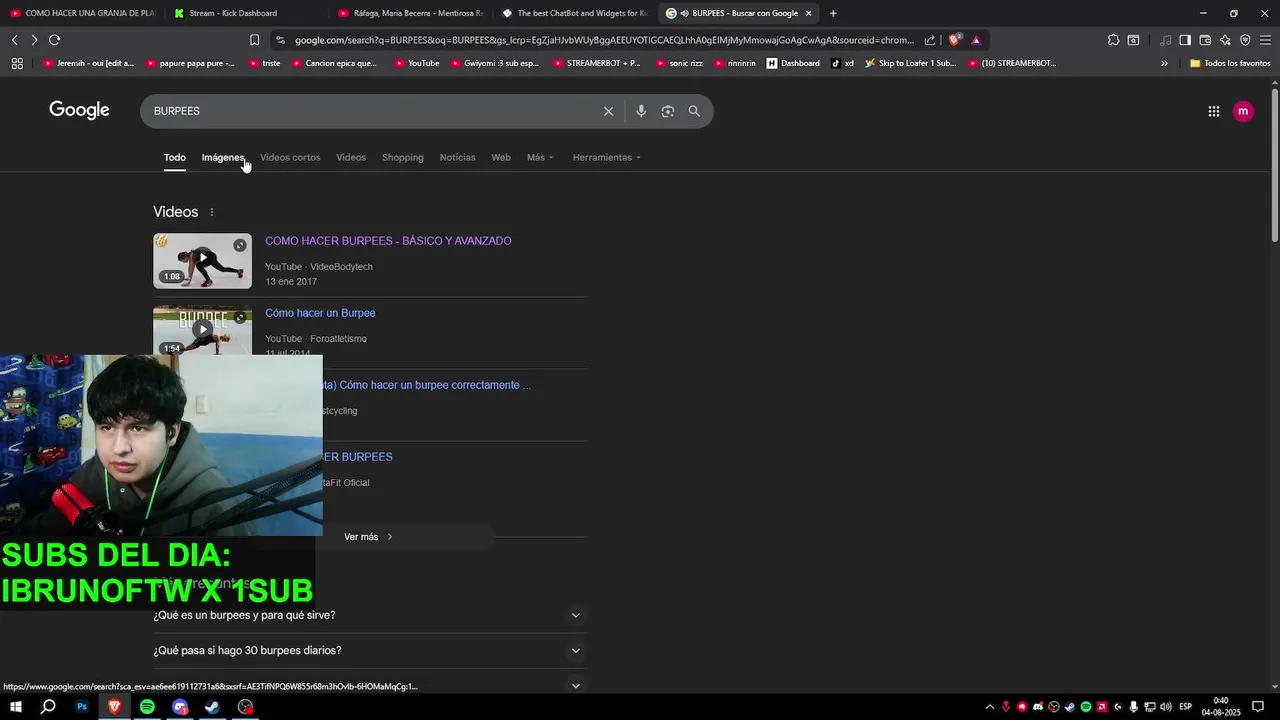Viewport: 1280px width, 720px height.
Task: Click the share page icon in address bar
Action: click(x=930, y=40)
